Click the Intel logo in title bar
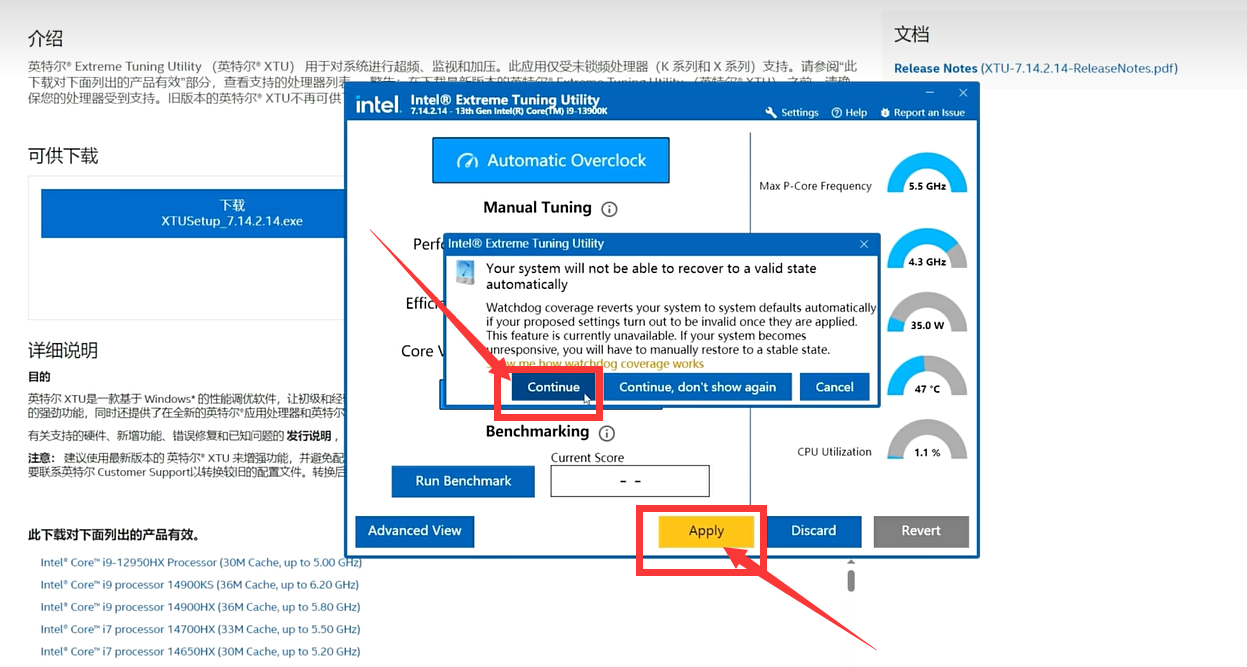Viewport: 1247px width, 667px height. pos(377,105)
